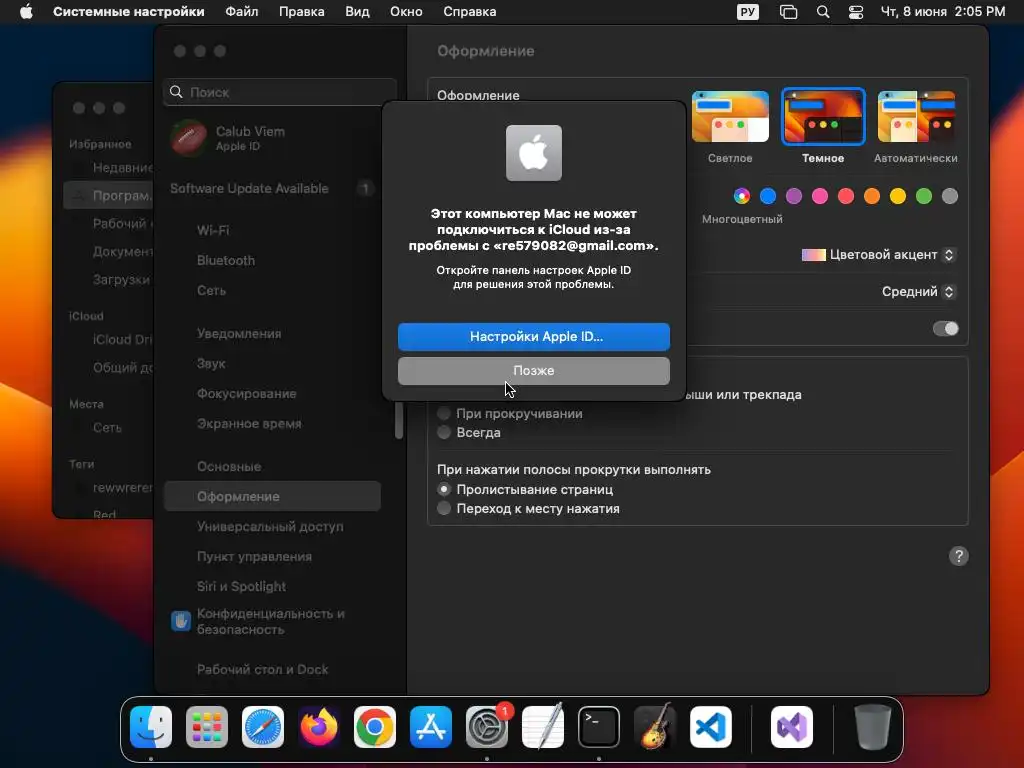
Task: Launch Google Chrome from the Dock
Action: pos(375,727)
